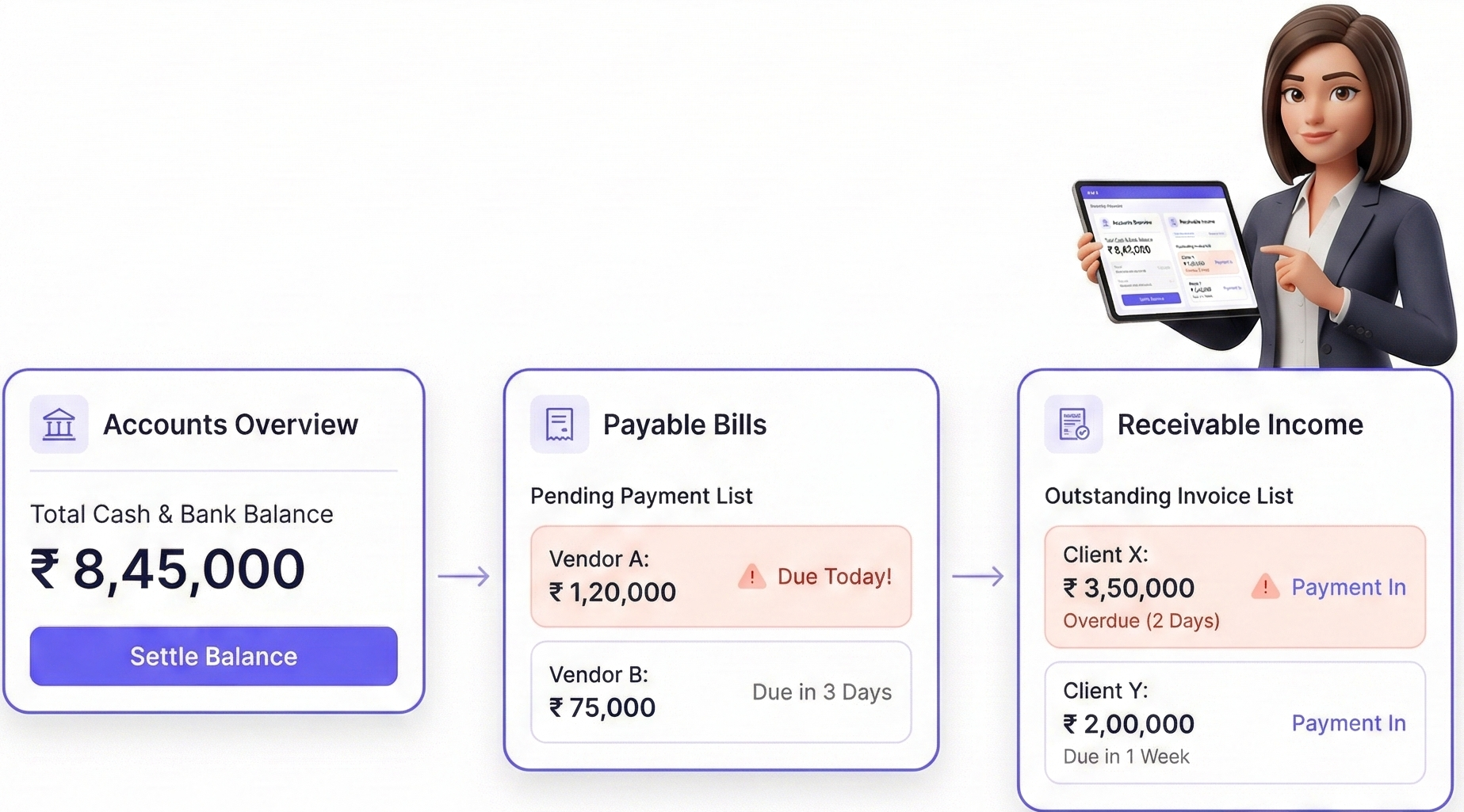Click the Receivable Income heading

click(1240, 425)
